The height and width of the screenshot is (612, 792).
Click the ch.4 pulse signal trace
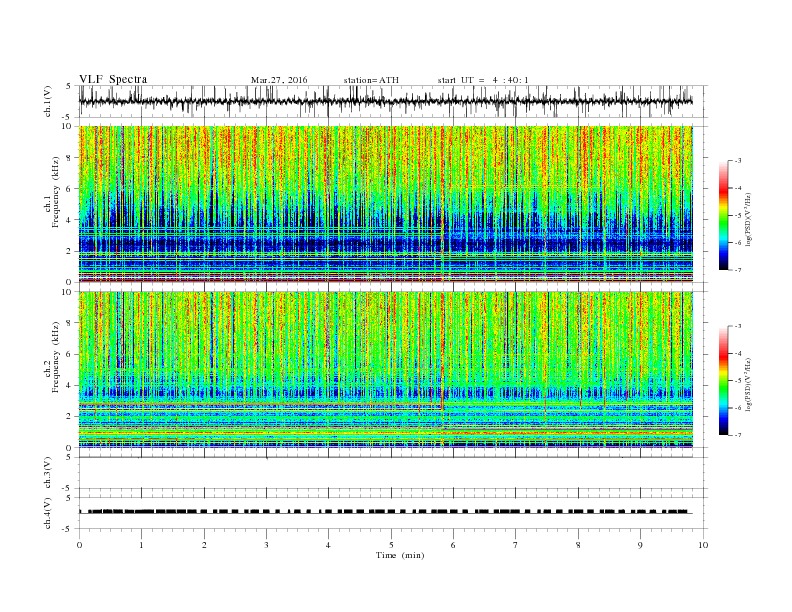coord(386,512)
